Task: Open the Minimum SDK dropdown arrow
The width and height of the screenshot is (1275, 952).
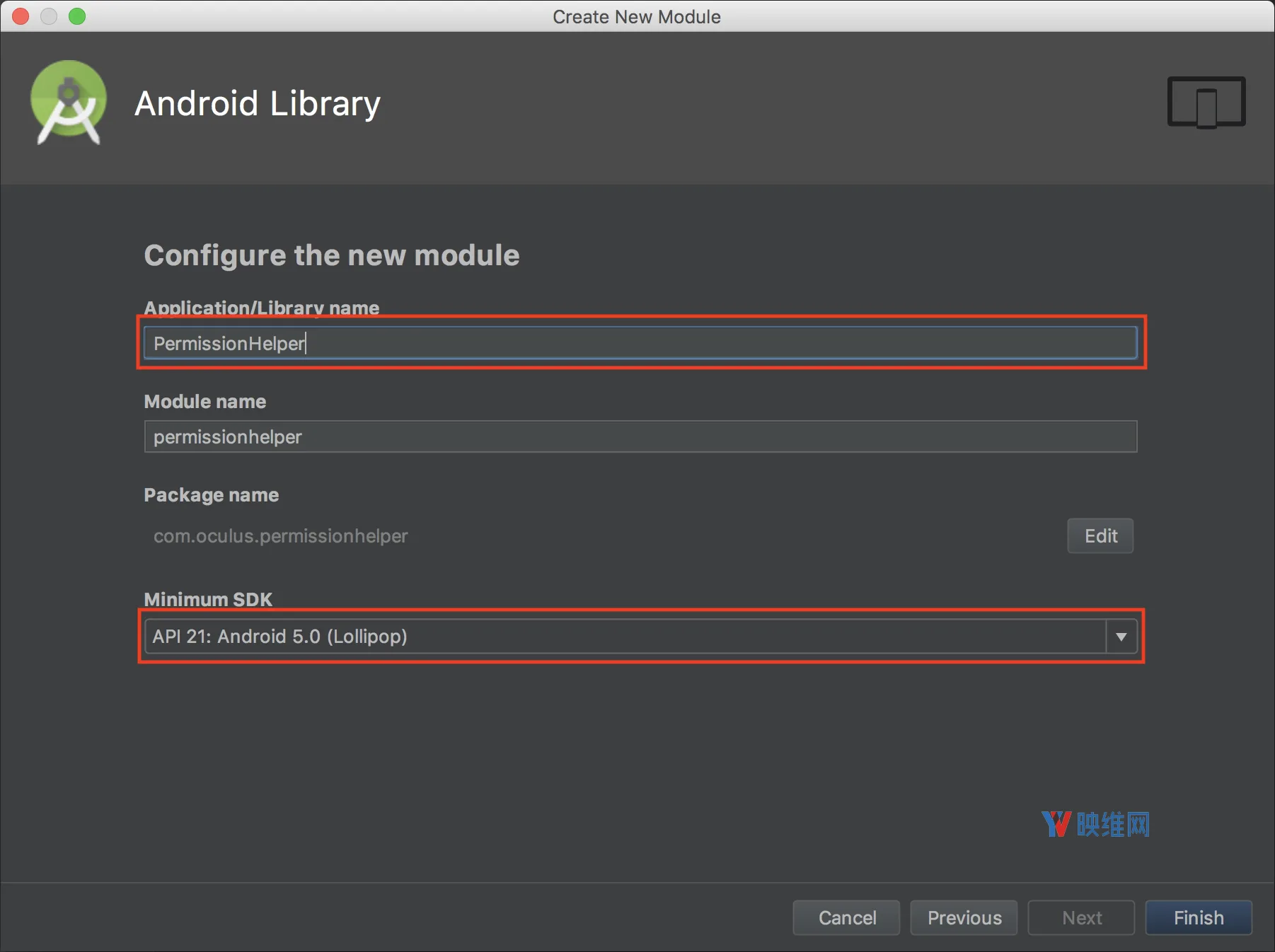Action: 1121,637
